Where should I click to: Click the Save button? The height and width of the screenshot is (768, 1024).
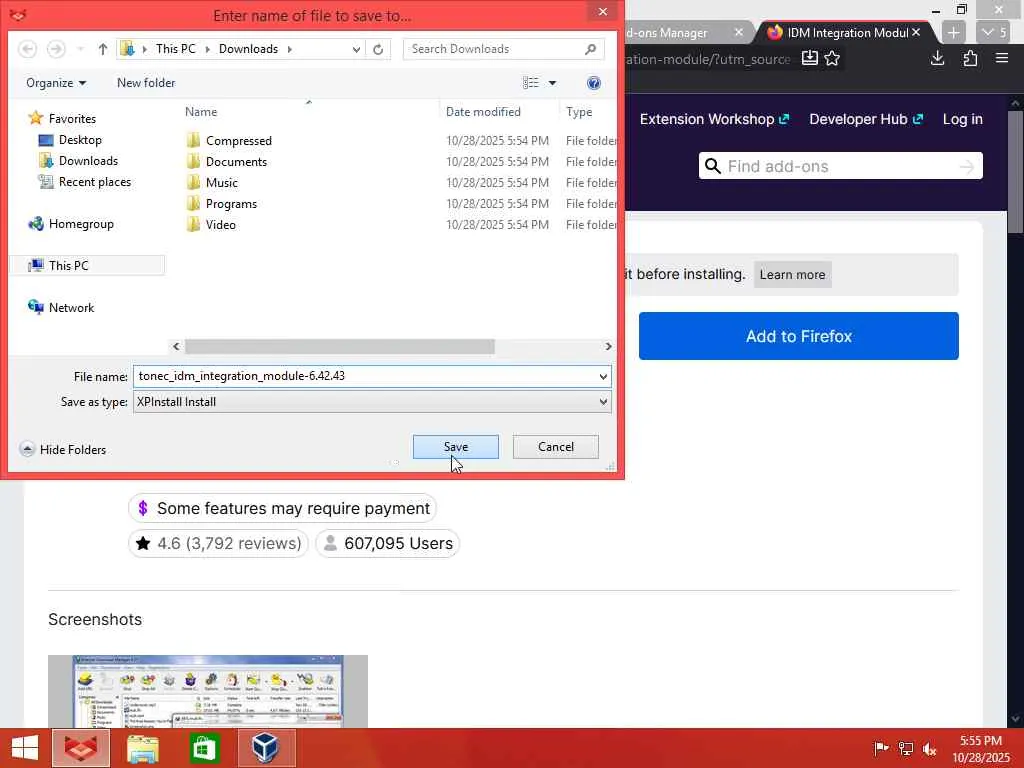pos(456,447)
